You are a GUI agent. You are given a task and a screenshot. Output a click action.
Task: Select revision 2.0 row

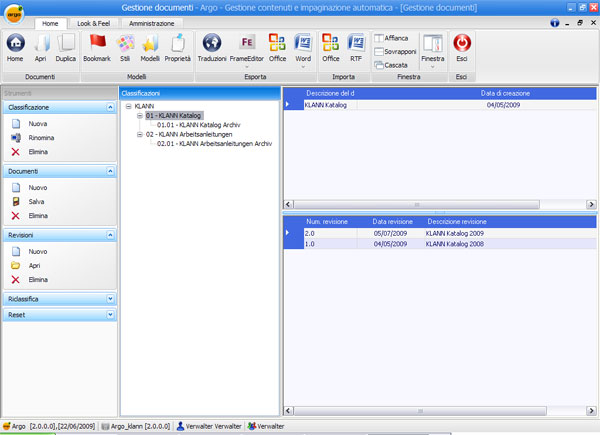pos(440,233)
